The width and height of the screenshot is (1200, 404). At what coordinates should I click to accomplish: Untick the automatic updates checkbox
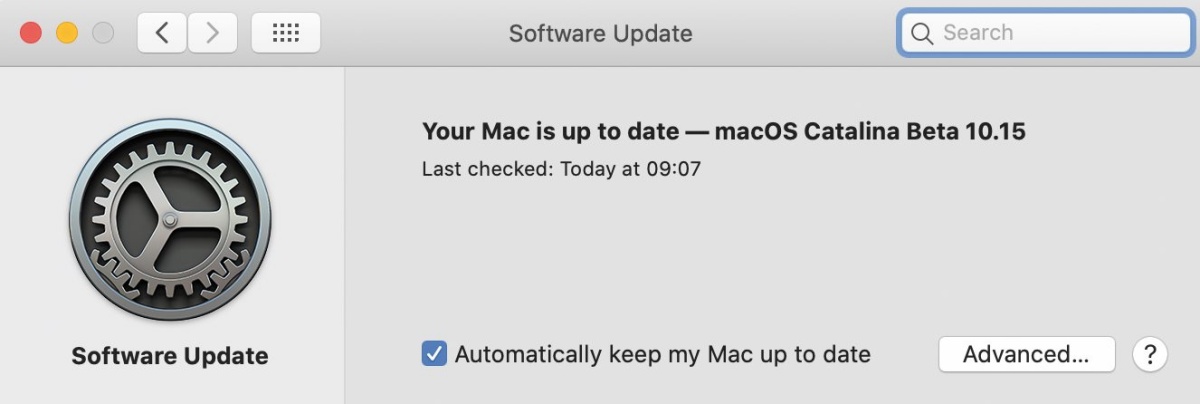tap(434, 354)
